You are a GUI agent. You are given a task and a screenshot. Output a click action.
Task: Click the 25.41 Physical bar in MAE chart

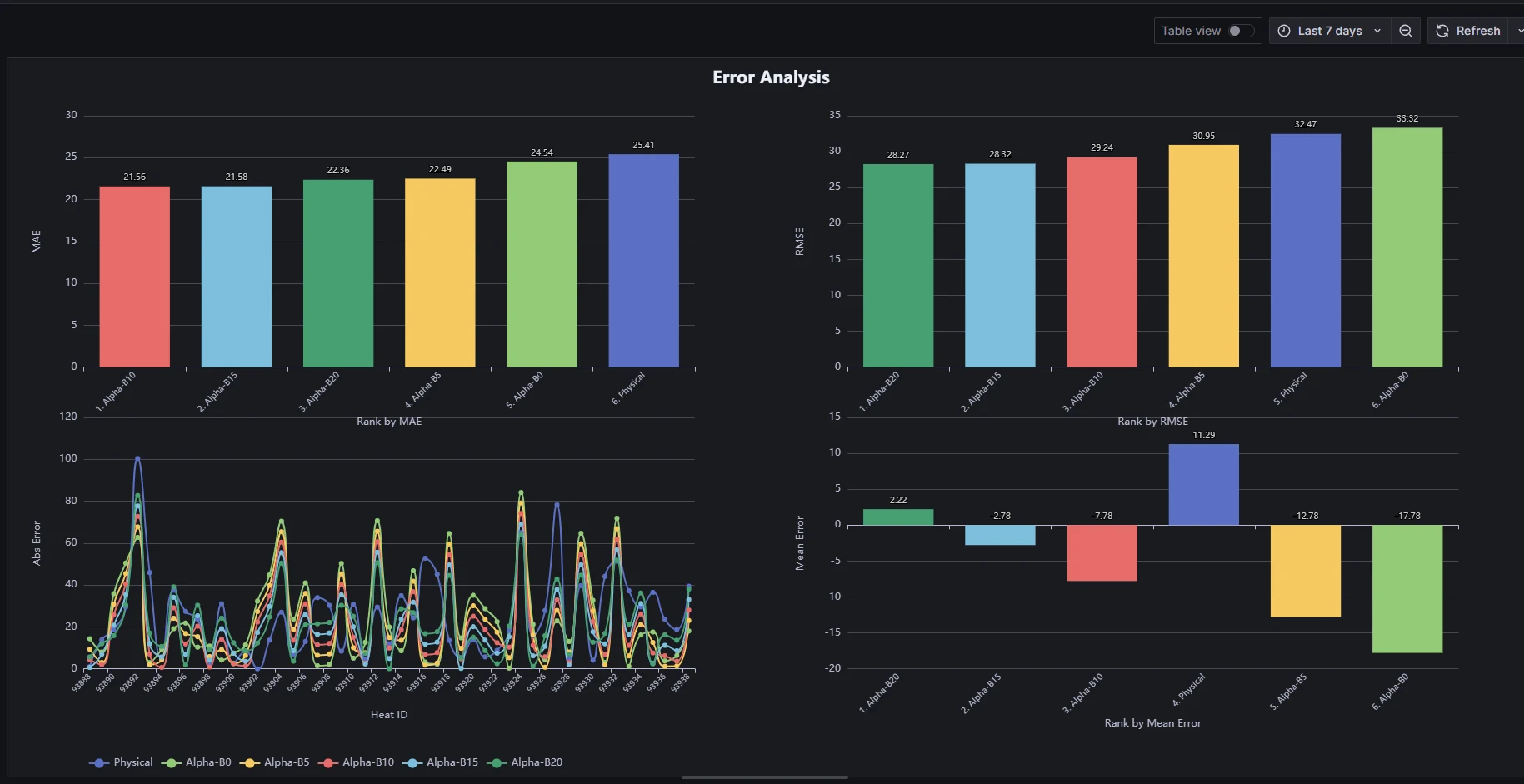tap(643, 261)
